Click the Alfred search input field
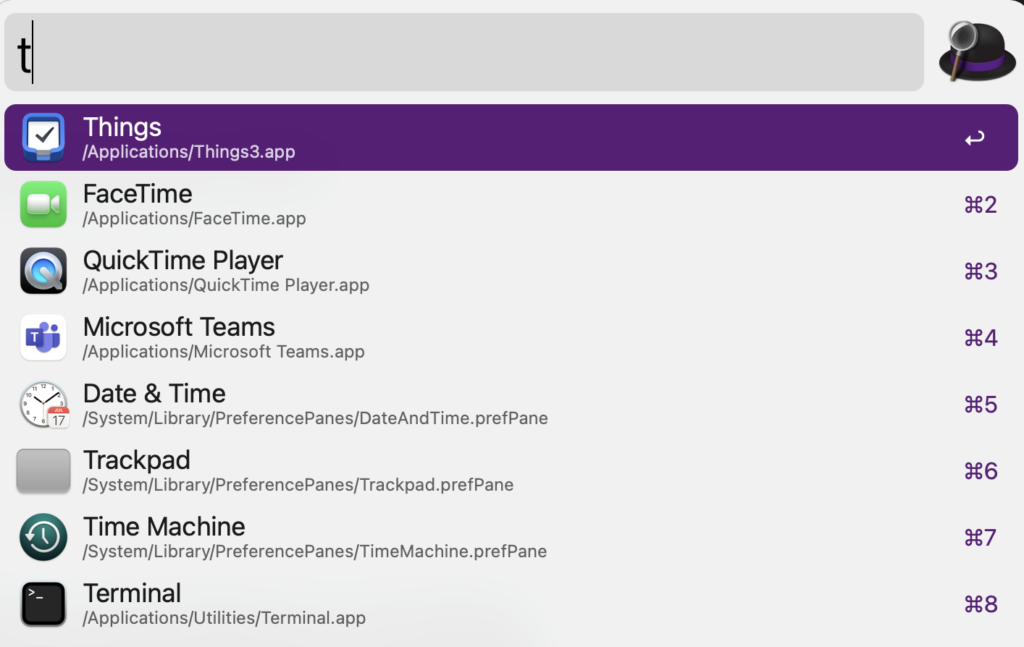Image resolution: width=1024 pixels, height=647 pixels. click(464, 52)
